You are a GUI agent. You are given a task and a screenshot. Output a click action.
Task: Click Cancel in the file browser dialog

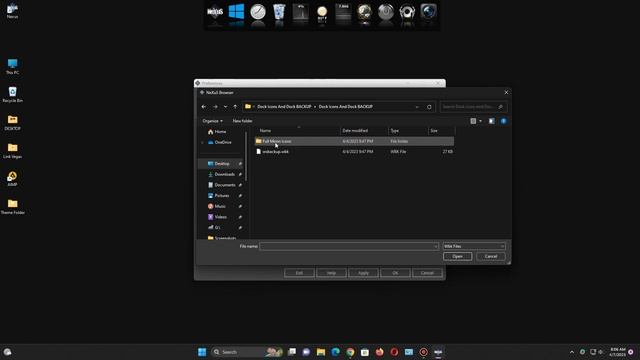click(491, 256)
